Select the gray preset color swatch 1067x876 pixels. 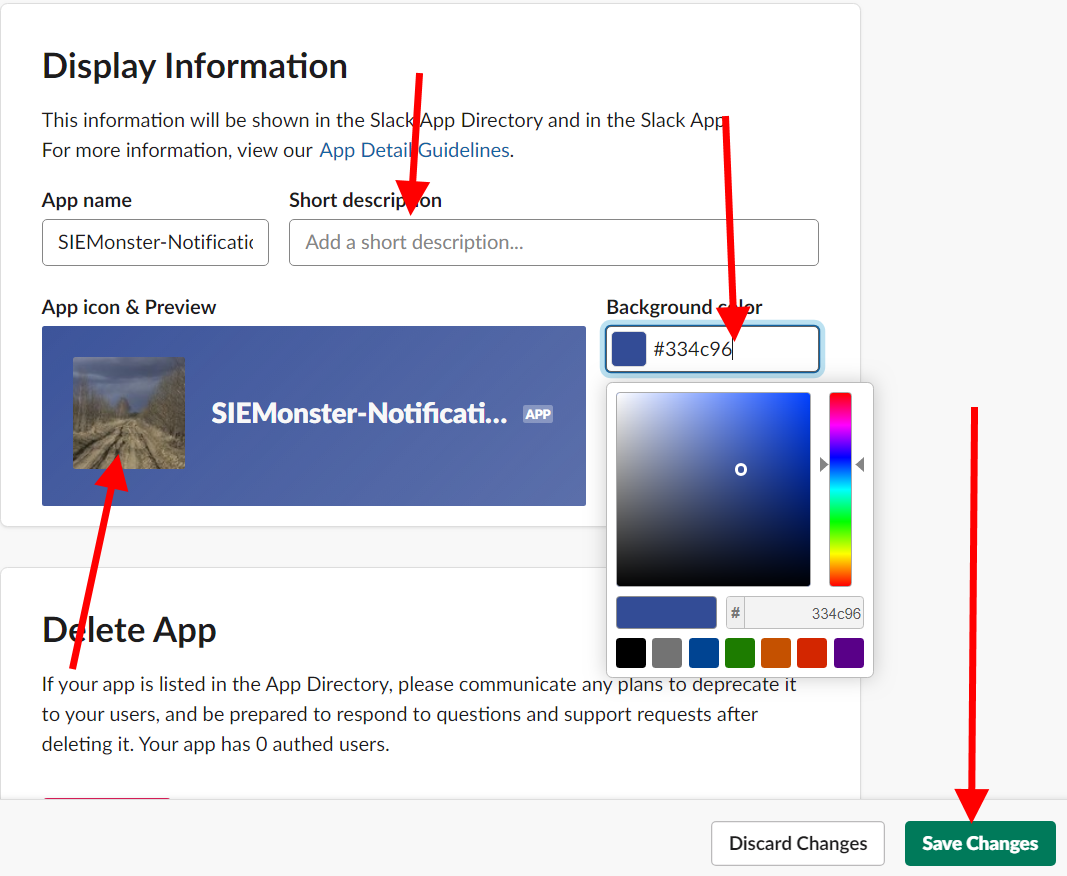click(x=667, y=653)
